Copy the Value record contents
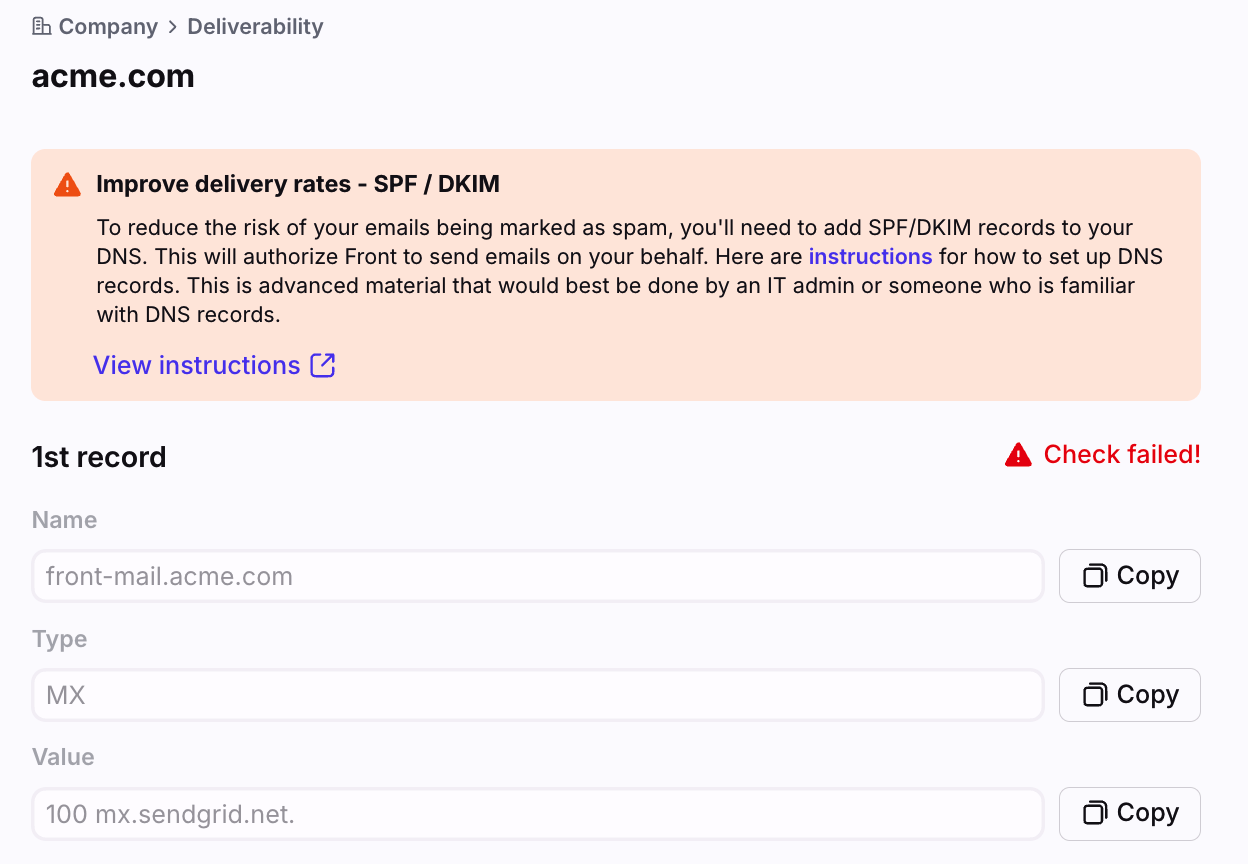This screenshot has width=1248, height=864. click(1130, 814)
